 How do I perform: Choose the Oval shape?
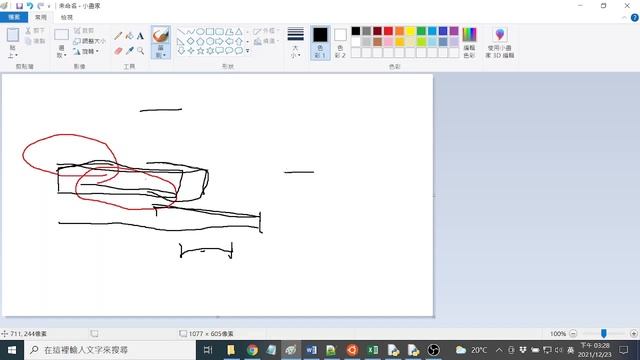point(200,31)
